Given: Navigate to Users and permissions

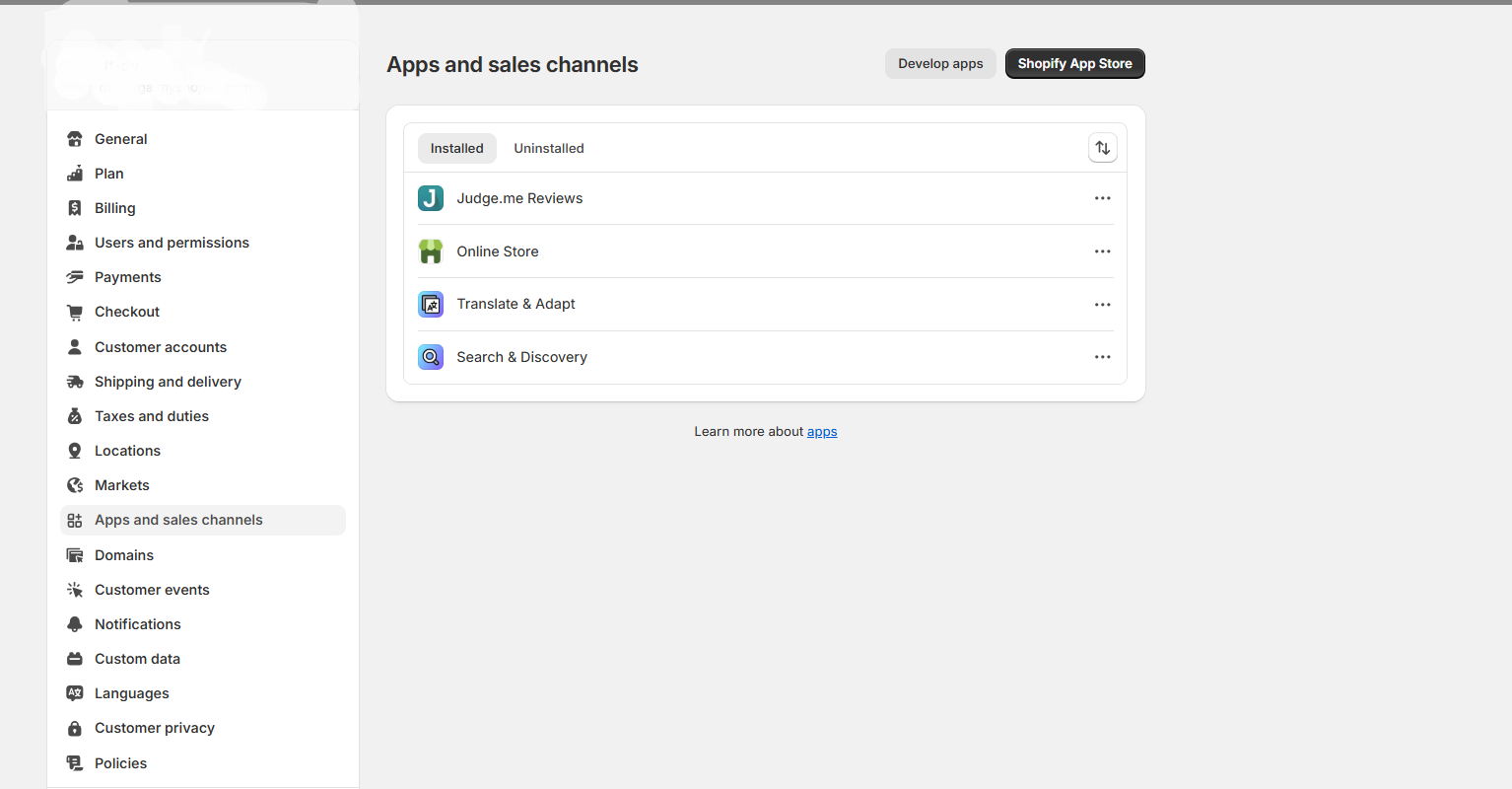Looking at the screenshot, I should pyautogui.click(x=172, y=243).
